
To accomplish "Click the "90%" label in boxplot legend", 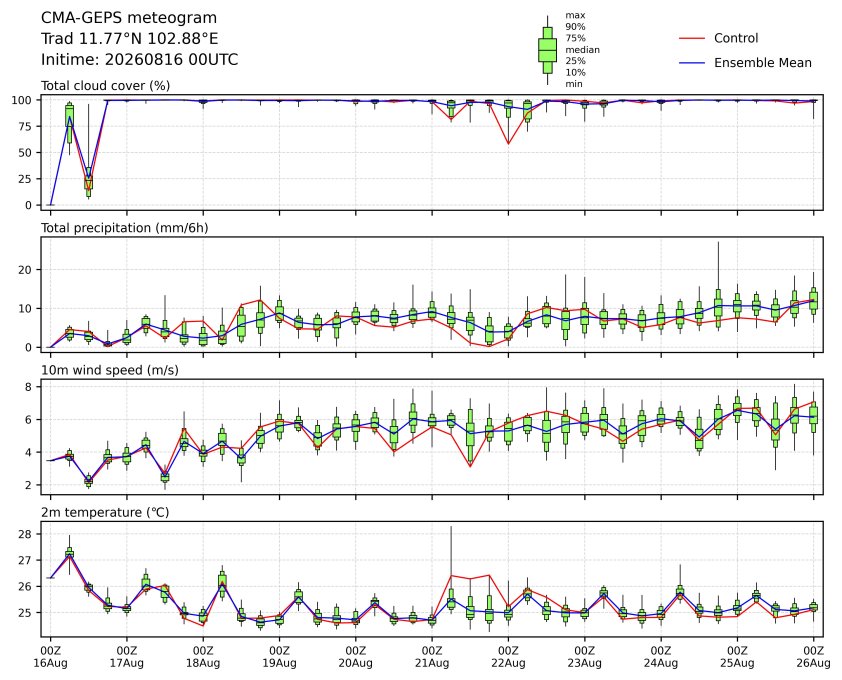I will click(575, 27).
